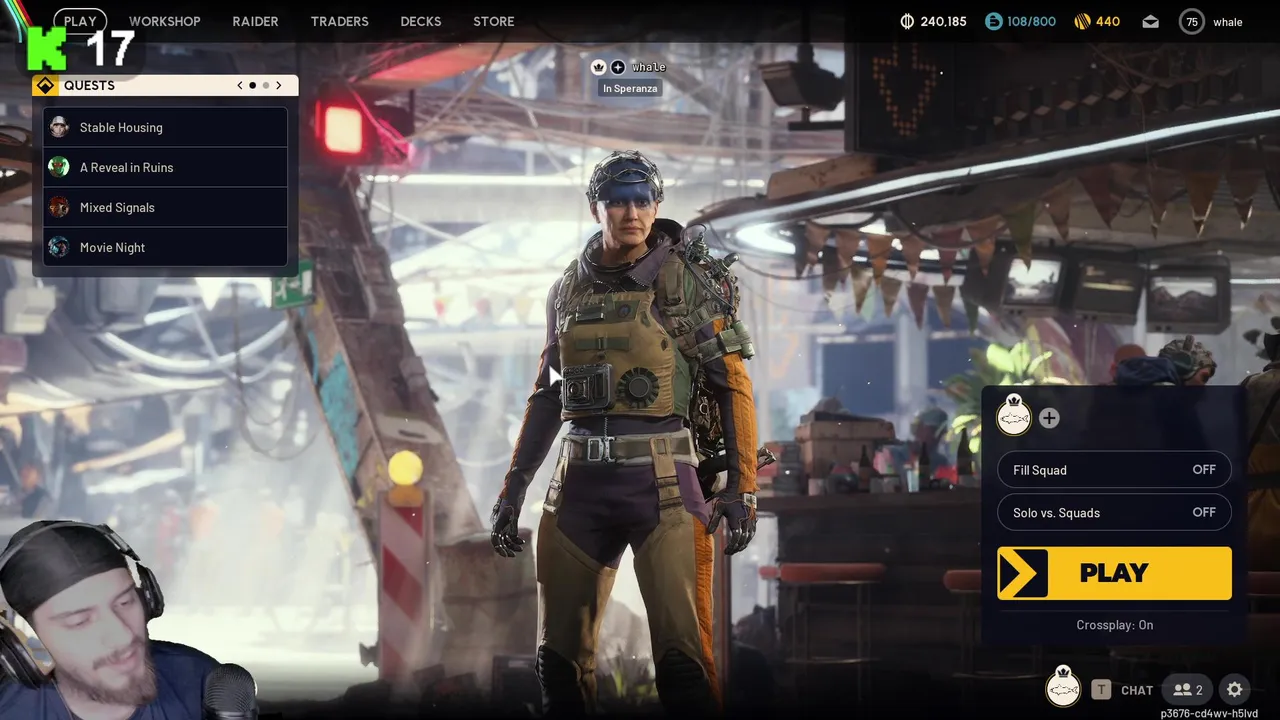This screenshot has height=720, width=1280.
Task: Click Stable Housing quest giver portrait
Action: click(59, 127)
